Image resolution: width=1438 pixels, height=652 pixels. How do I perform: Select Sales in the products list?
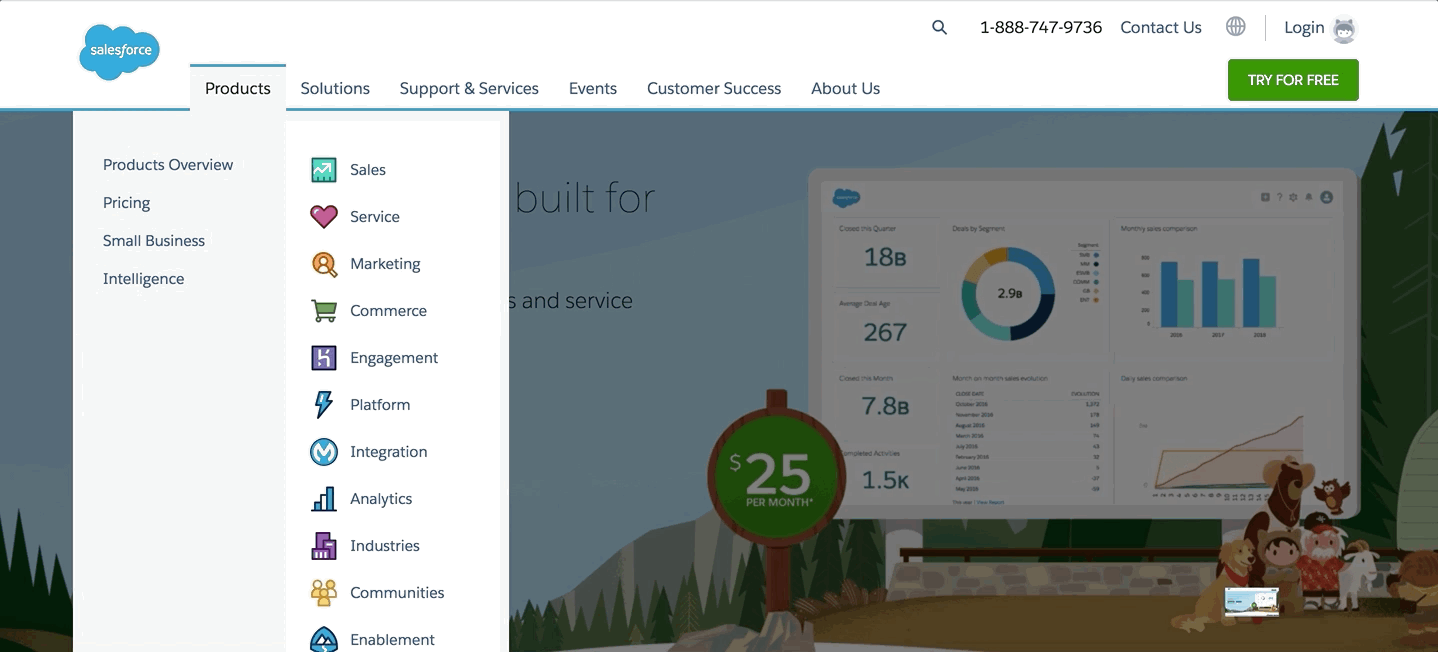368,170
